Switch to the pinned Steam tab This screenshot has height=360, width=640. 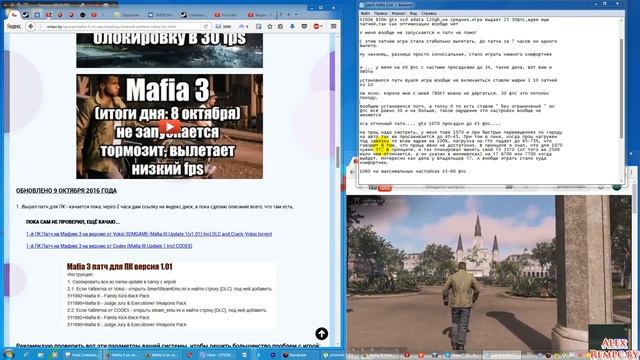[x=26, y=15]
